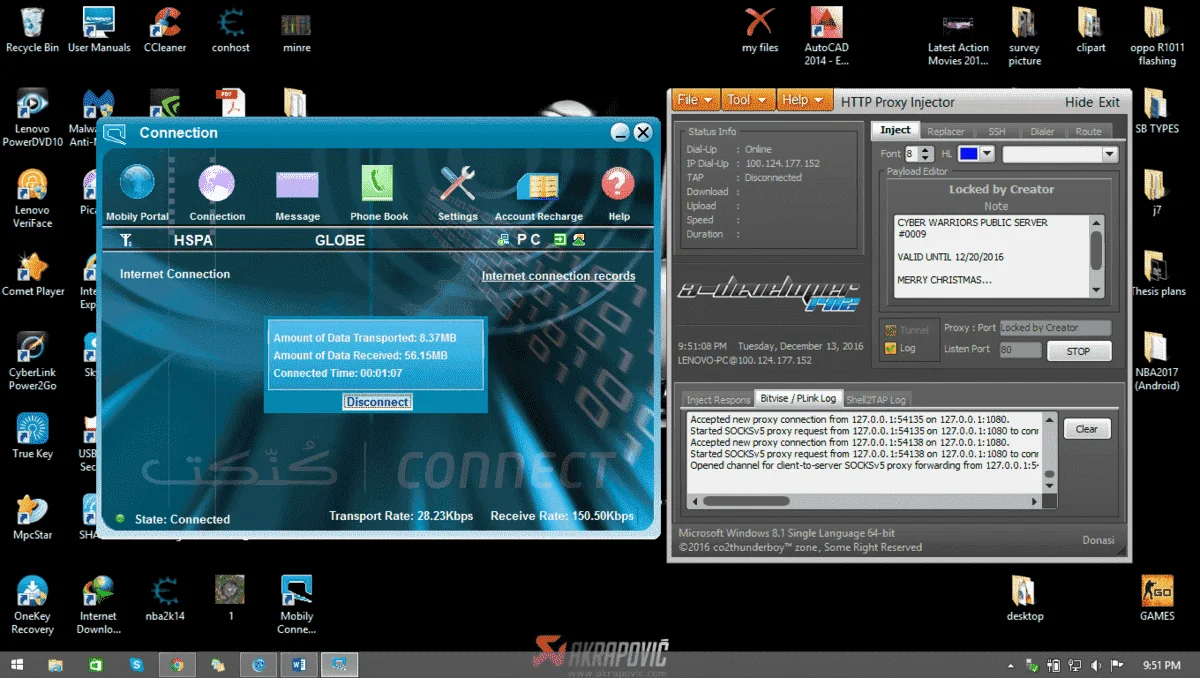Open the nba2k14 desktop shortcut

165,598
